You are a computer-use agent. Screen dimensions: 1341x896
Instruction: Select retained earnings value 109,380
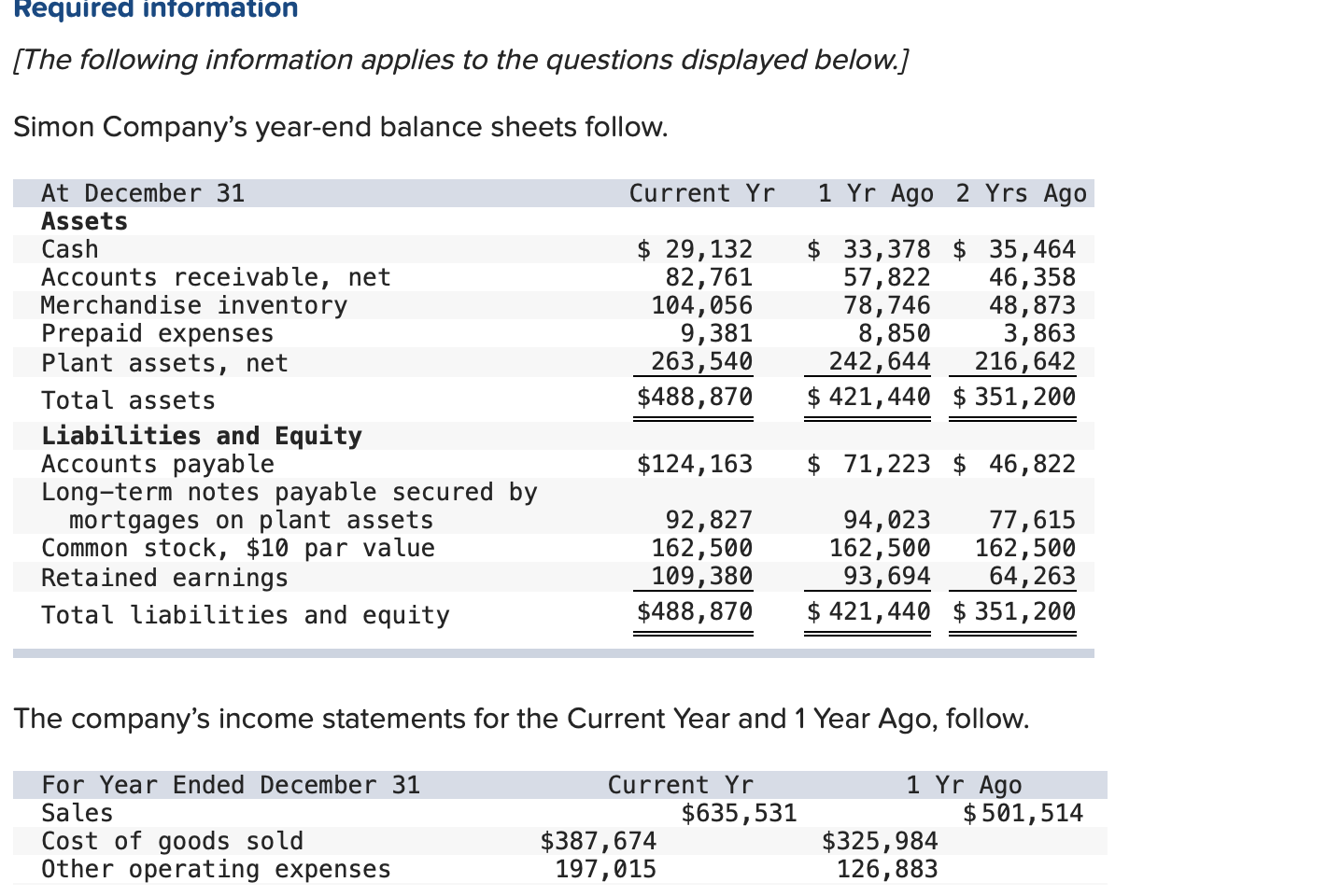pos(701,576)
